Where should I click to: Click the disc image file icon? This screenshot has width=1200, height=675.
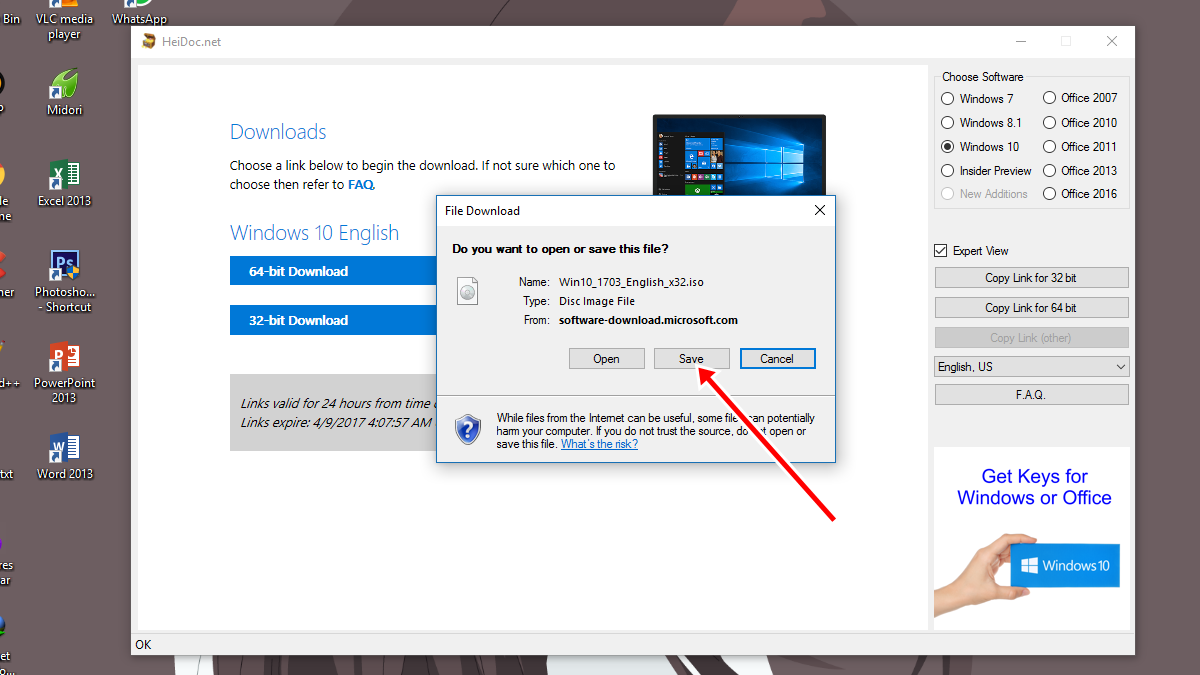coord(468,291)
